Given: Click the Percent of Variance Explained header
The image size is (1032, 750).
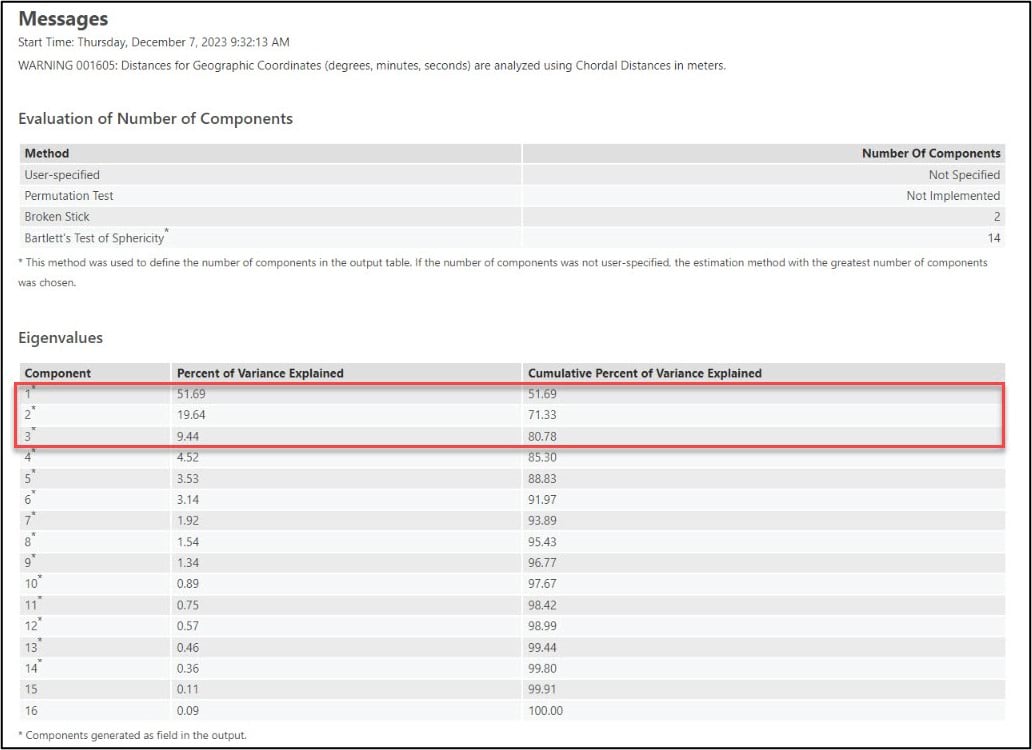Looking at the screenshot, I should point(259,373).
